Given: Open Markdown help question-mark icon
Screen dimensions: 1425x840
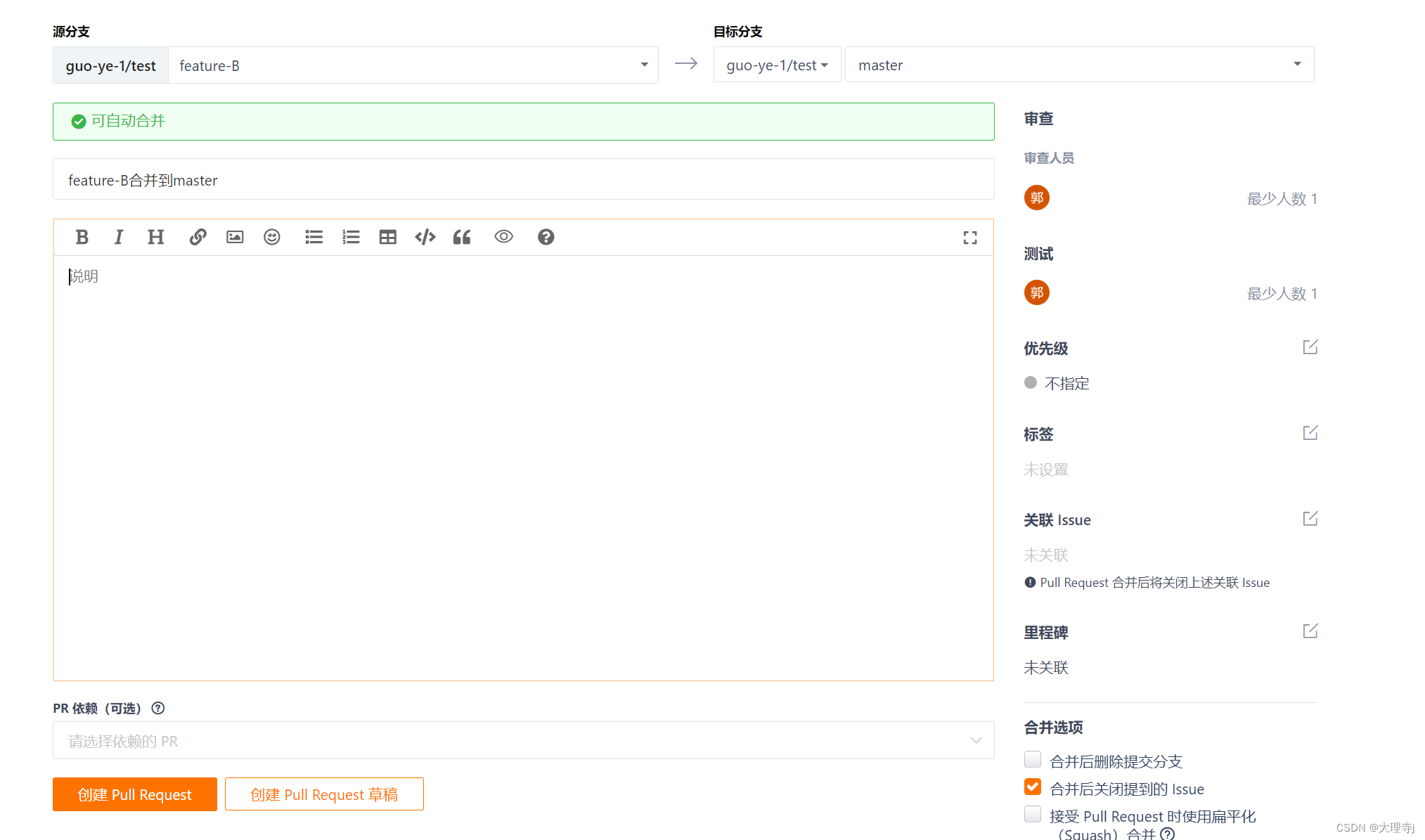Looking at the screenshot, I should 546,238.
